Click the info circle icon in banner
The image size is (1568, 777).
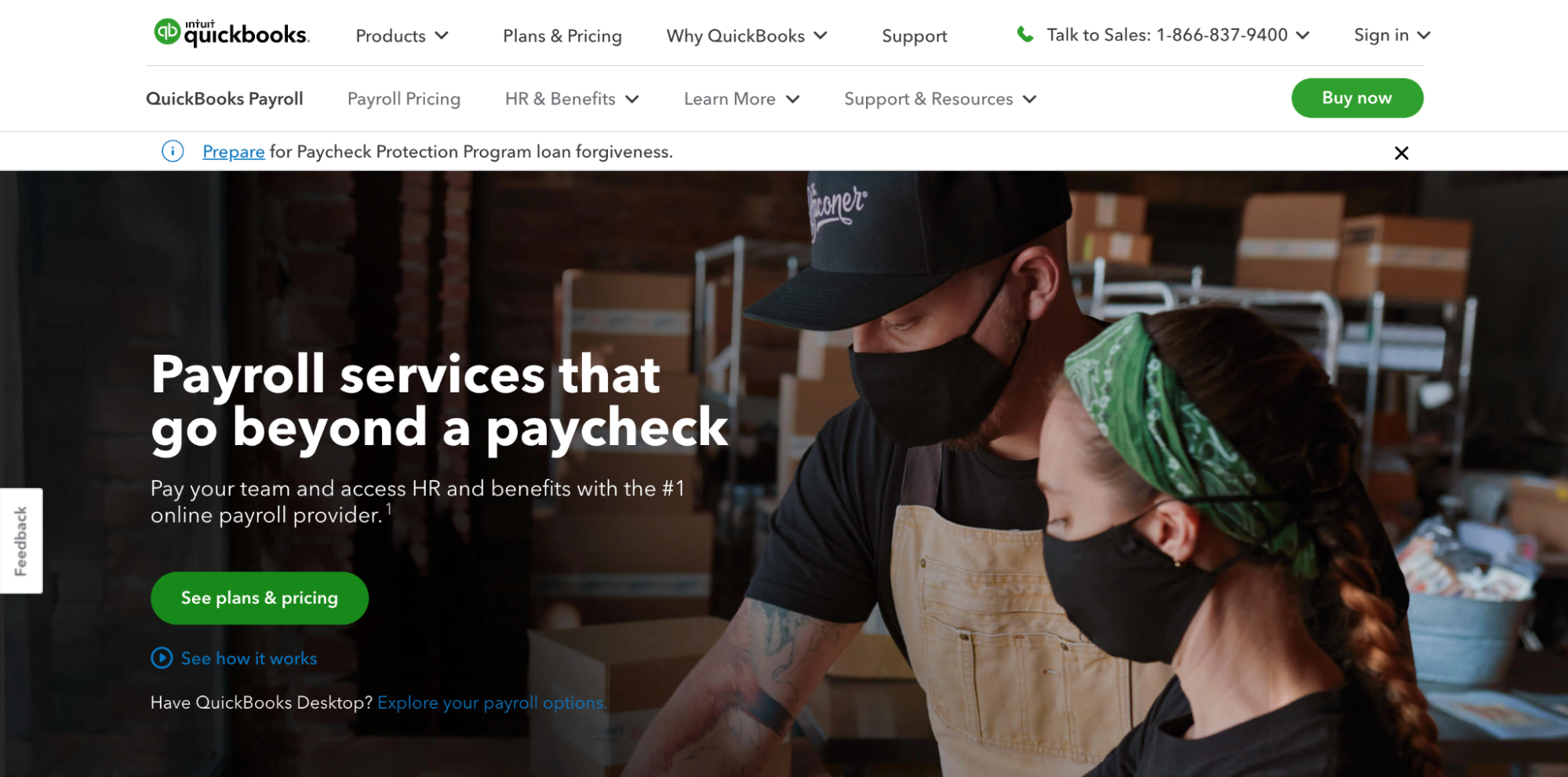173,151
